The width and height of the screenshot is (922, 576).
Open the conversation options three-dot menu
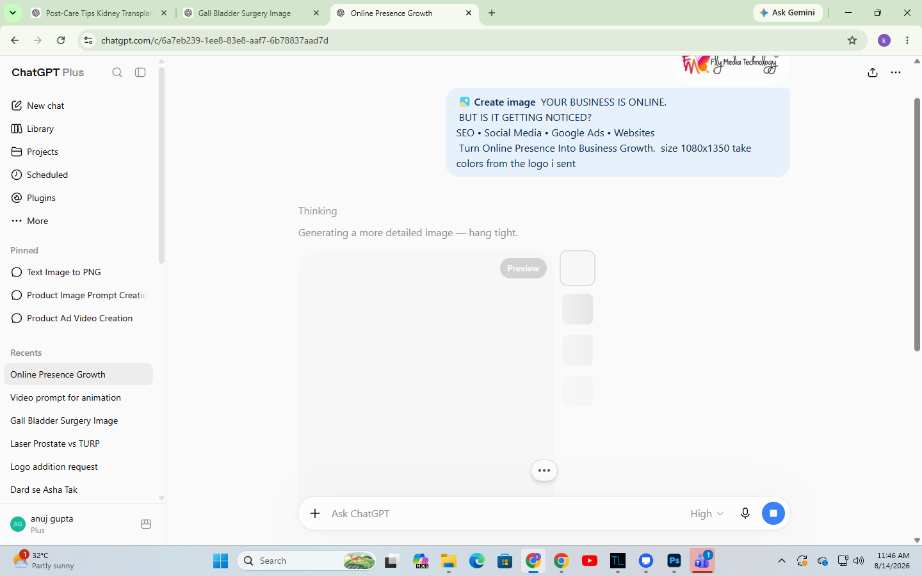(x=896, y=72)
